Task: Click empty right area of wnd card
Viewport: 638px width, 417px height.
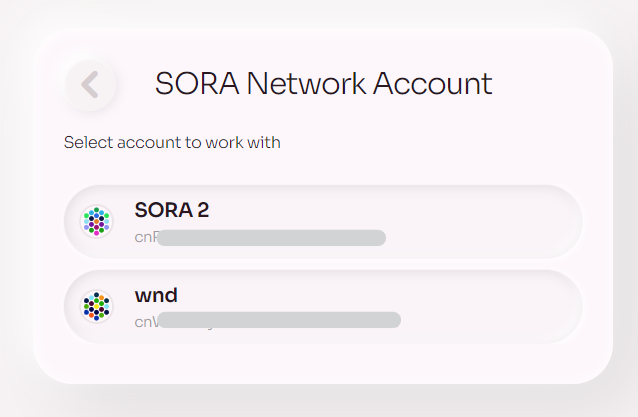Action: point(488,307)
